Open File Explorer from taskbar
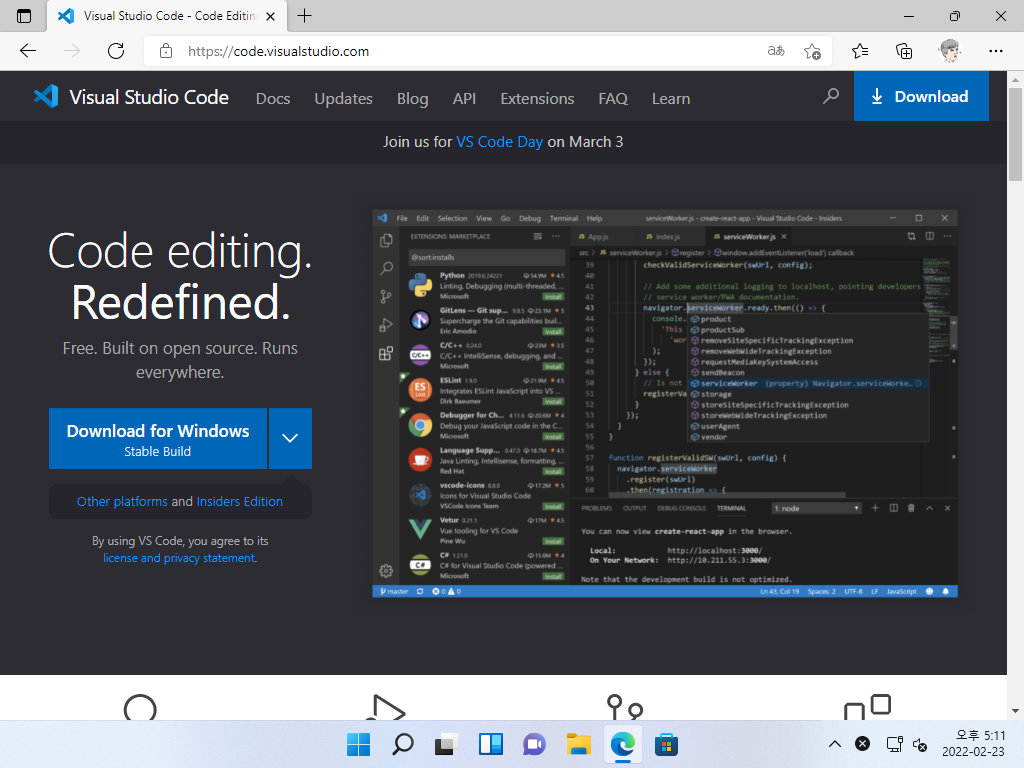The image size is (1024, 768). [579, 744]
